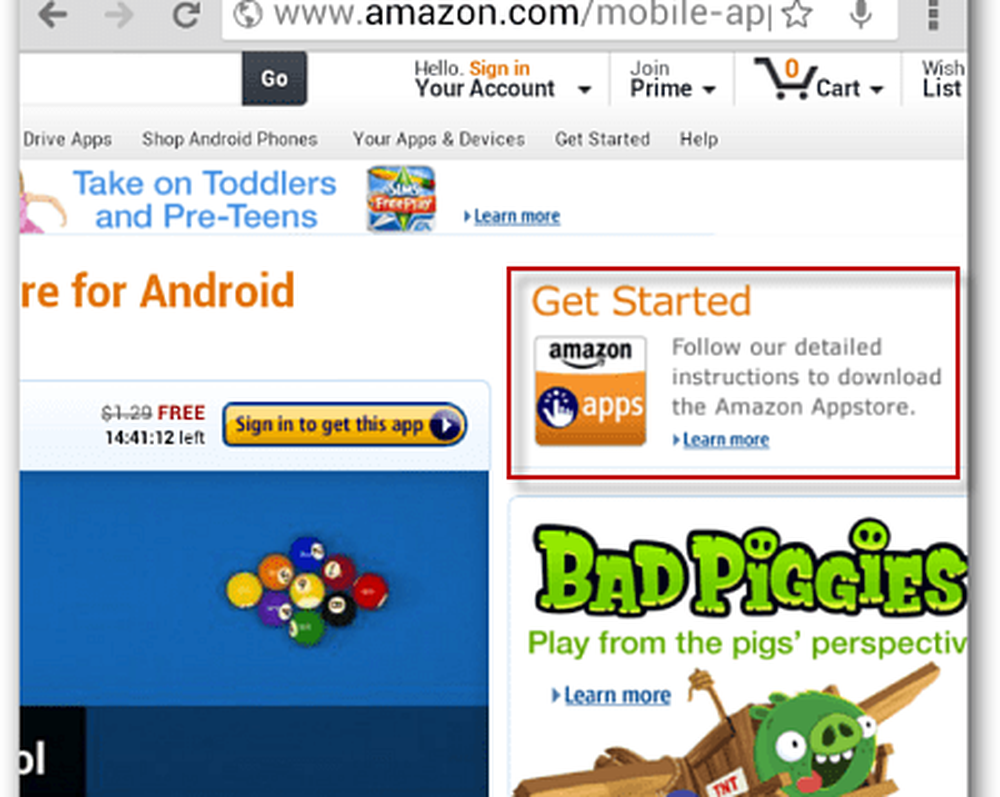
Task: Expand the Join Prime dropdown
Action: click(709, 90)
